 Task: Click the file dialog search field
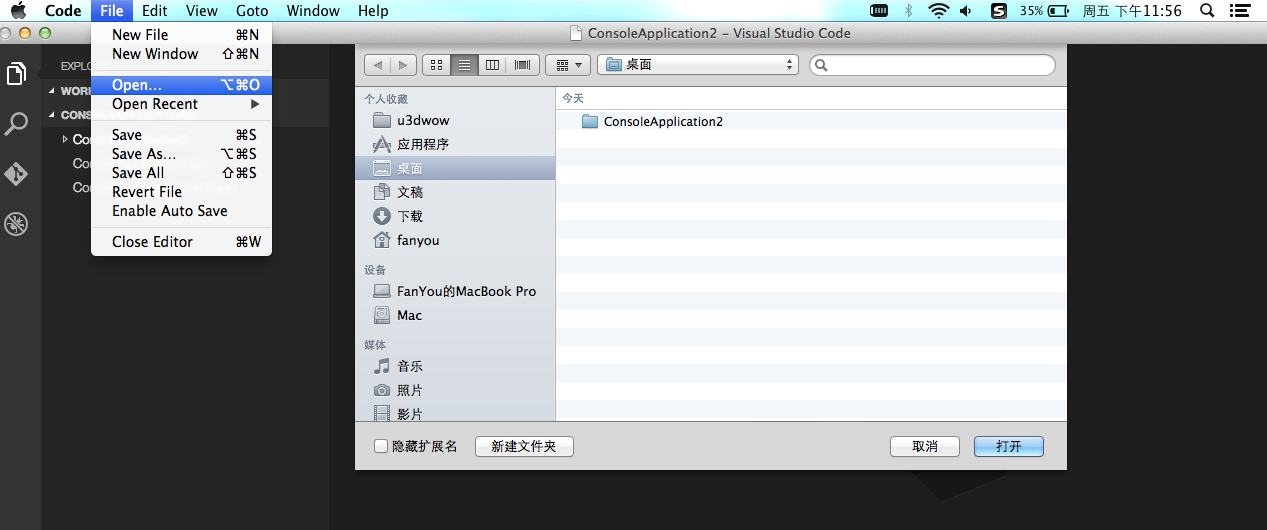click(932, 65)
